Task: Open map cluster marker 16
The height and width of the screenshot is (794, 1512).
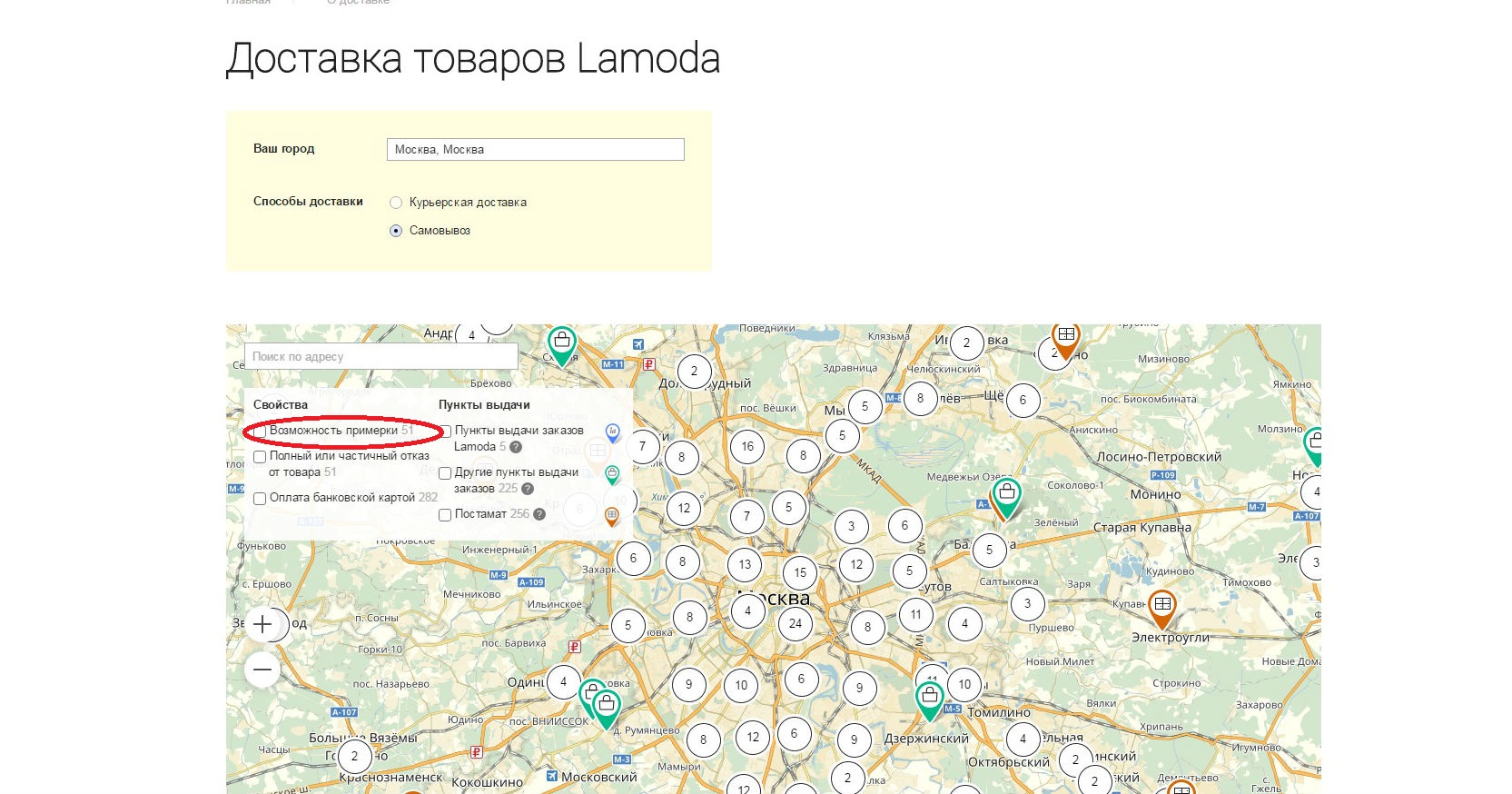Action: (x=747, y=446)
